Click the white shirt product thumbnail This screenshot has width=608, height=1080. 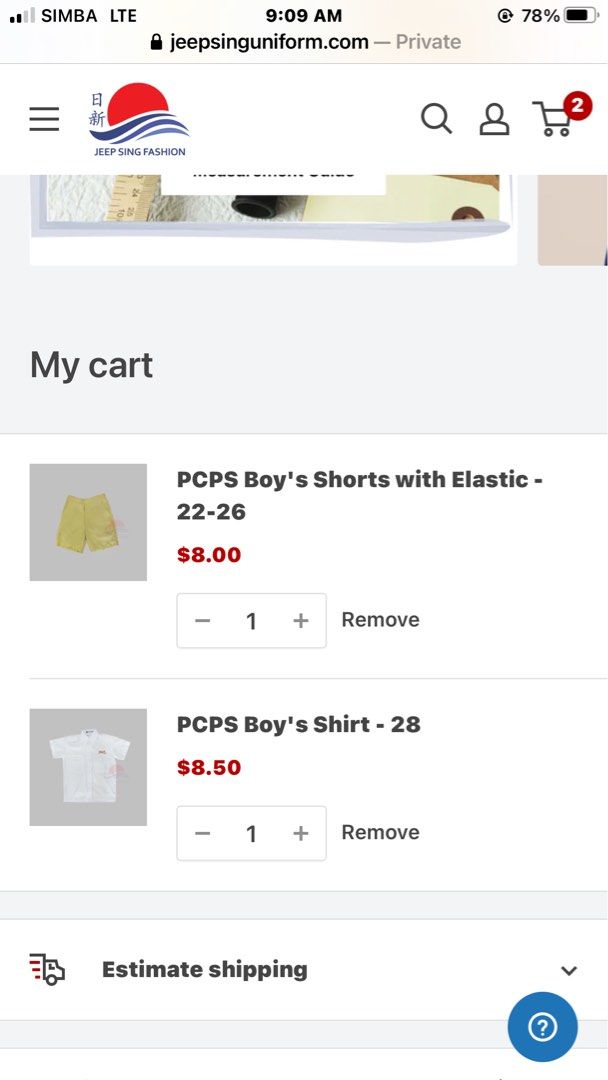tap(88, 766)
